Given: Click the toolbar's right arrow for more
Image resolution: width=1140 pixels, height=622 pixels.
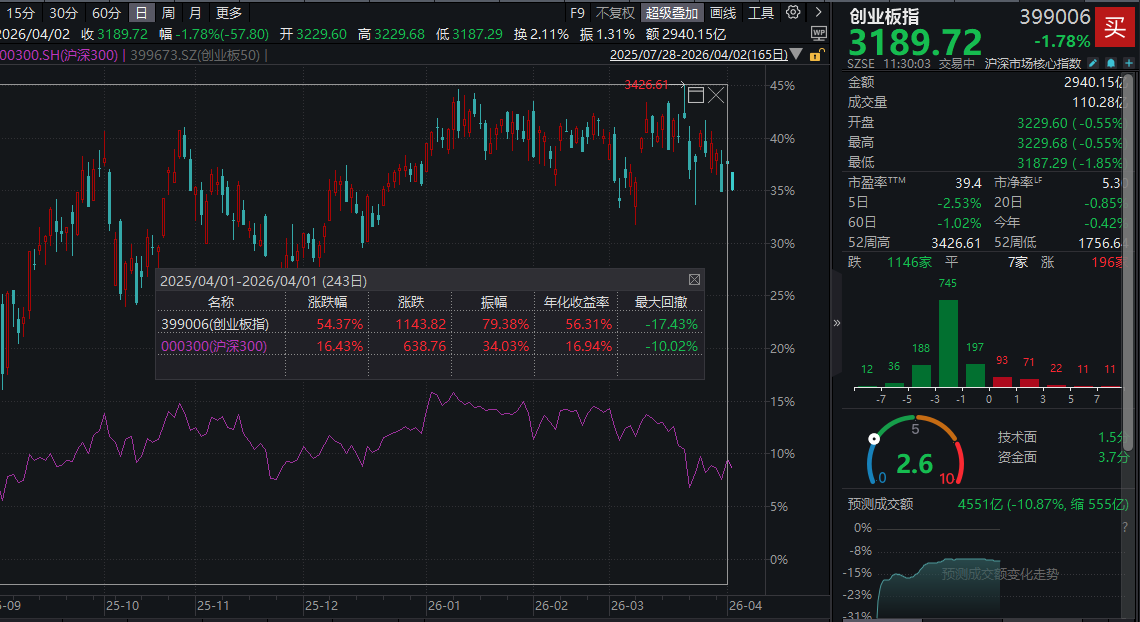Looking at the screenshot, I should [818, 13].
